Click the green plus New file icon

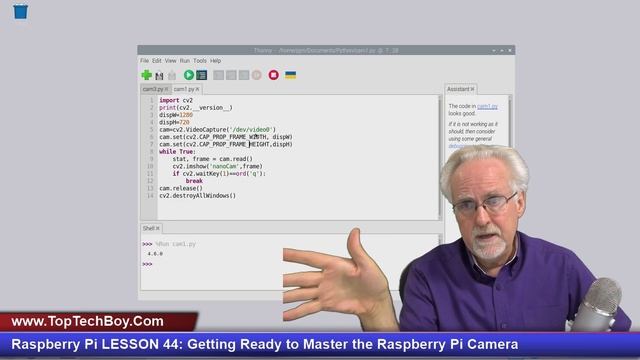[147, 75]
